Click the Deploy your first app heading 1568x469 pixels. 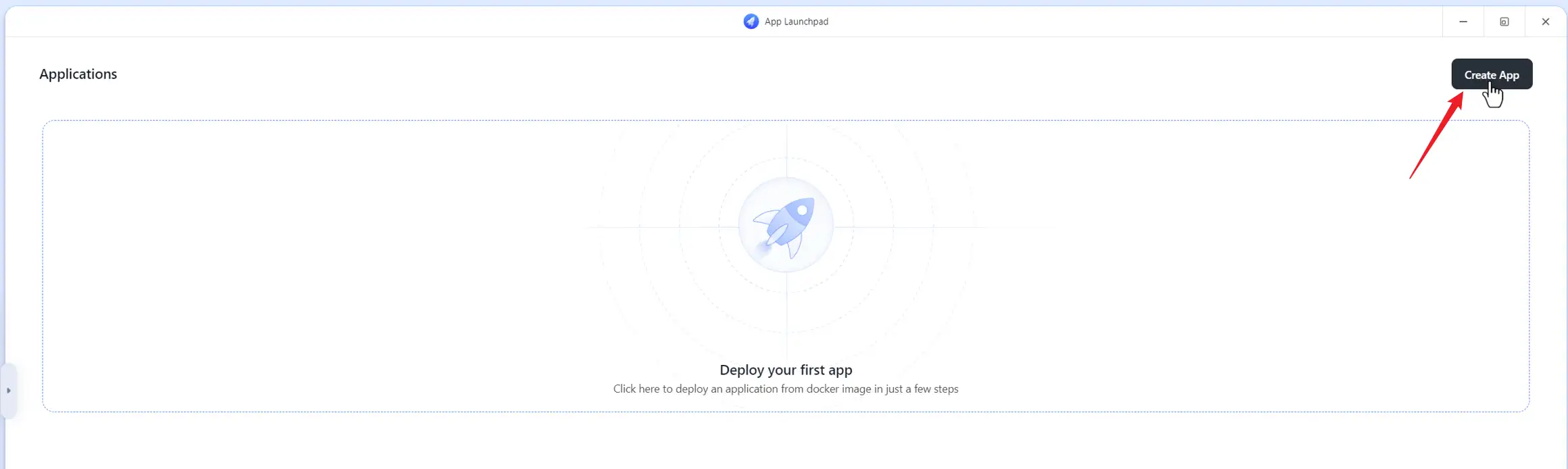pyautogui.click(x=786, y=370)
